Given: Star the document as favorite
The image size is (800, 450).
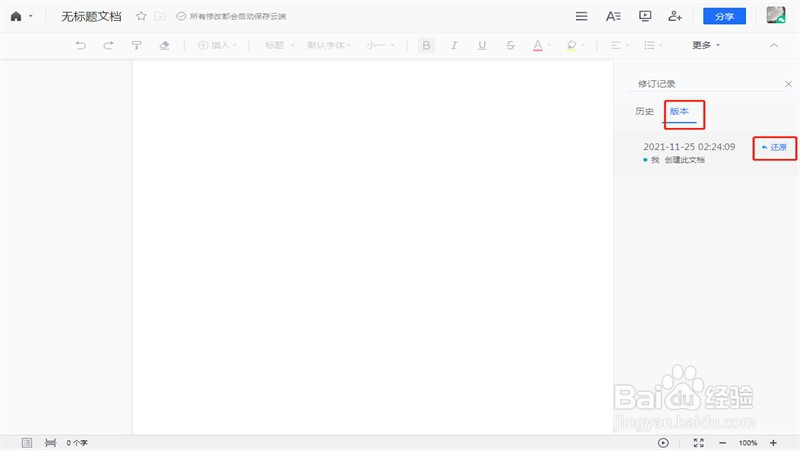Looking at the screenshot, I should [141, 16].
